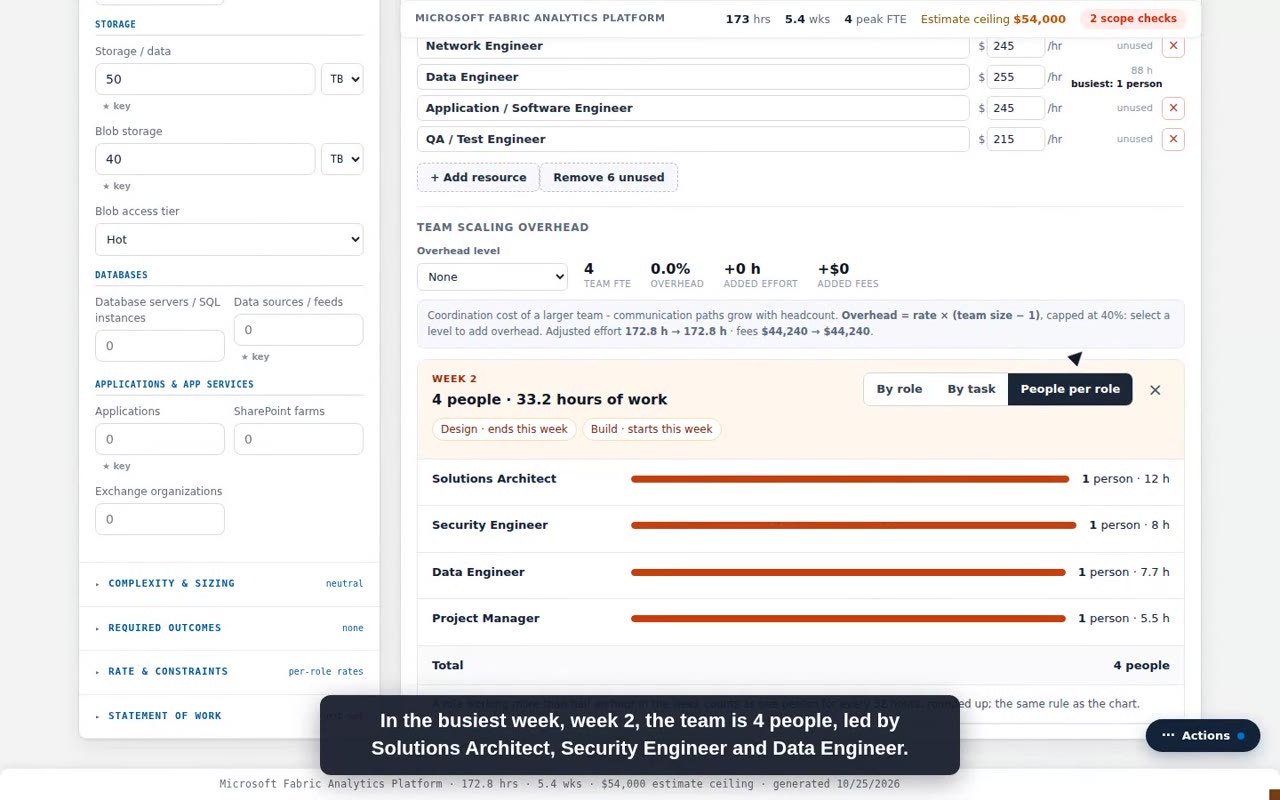Expand the Rate & Constraints section
Image resolution: width=1280 pixels, height=800 pixels.
(x=229, y=671)
